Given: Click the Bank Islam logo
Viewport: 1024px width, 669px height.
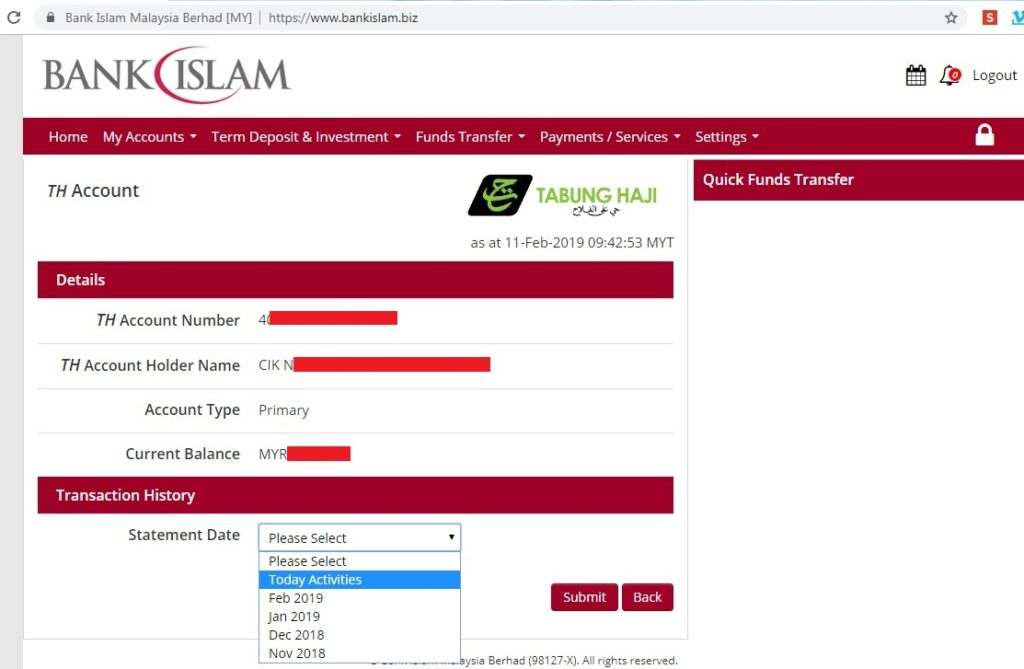Looking at the screenshot, I should (167, 74).
